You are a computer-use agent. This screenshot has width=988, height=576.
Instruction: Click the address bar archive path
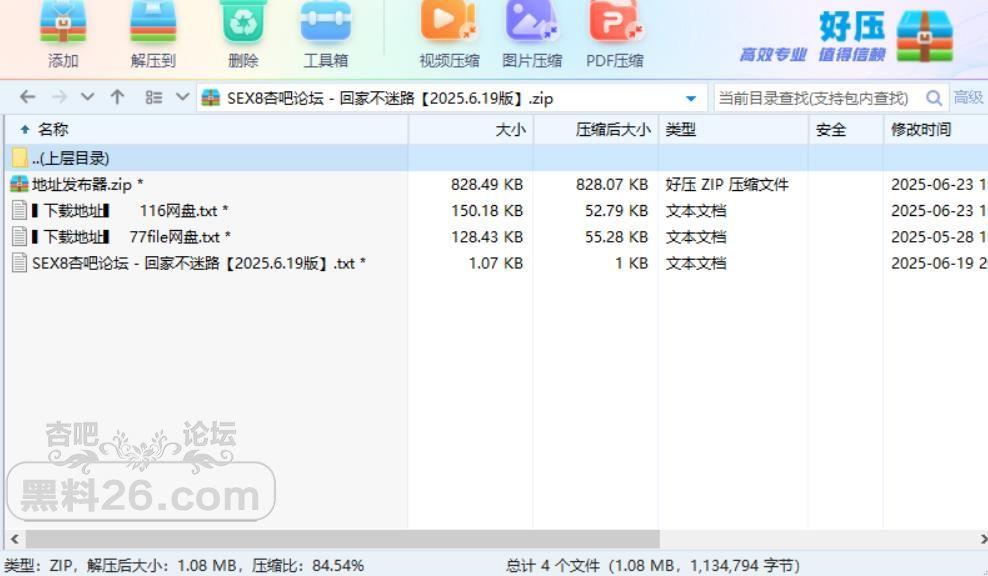(x=389, y=98)
